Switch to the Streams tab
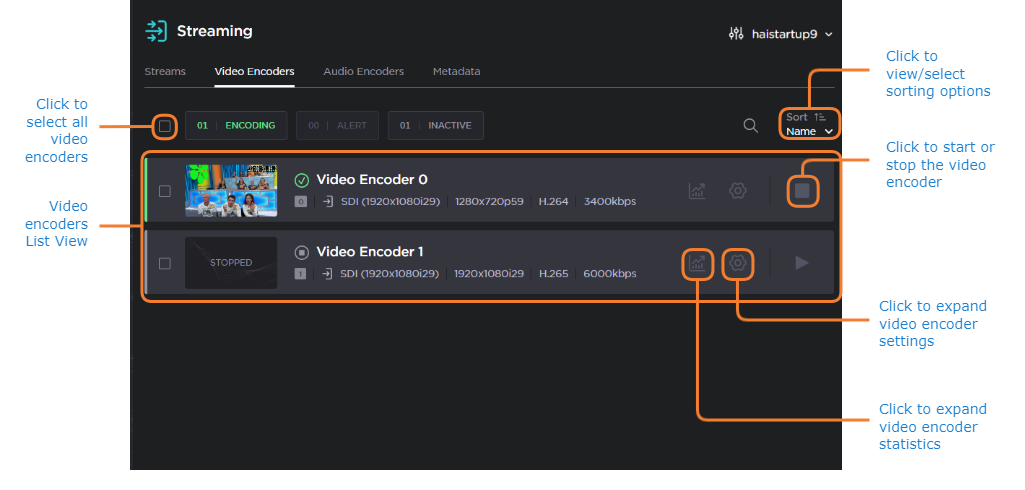1025x490 pixels. pyautogui.click(x=165, y=72)
